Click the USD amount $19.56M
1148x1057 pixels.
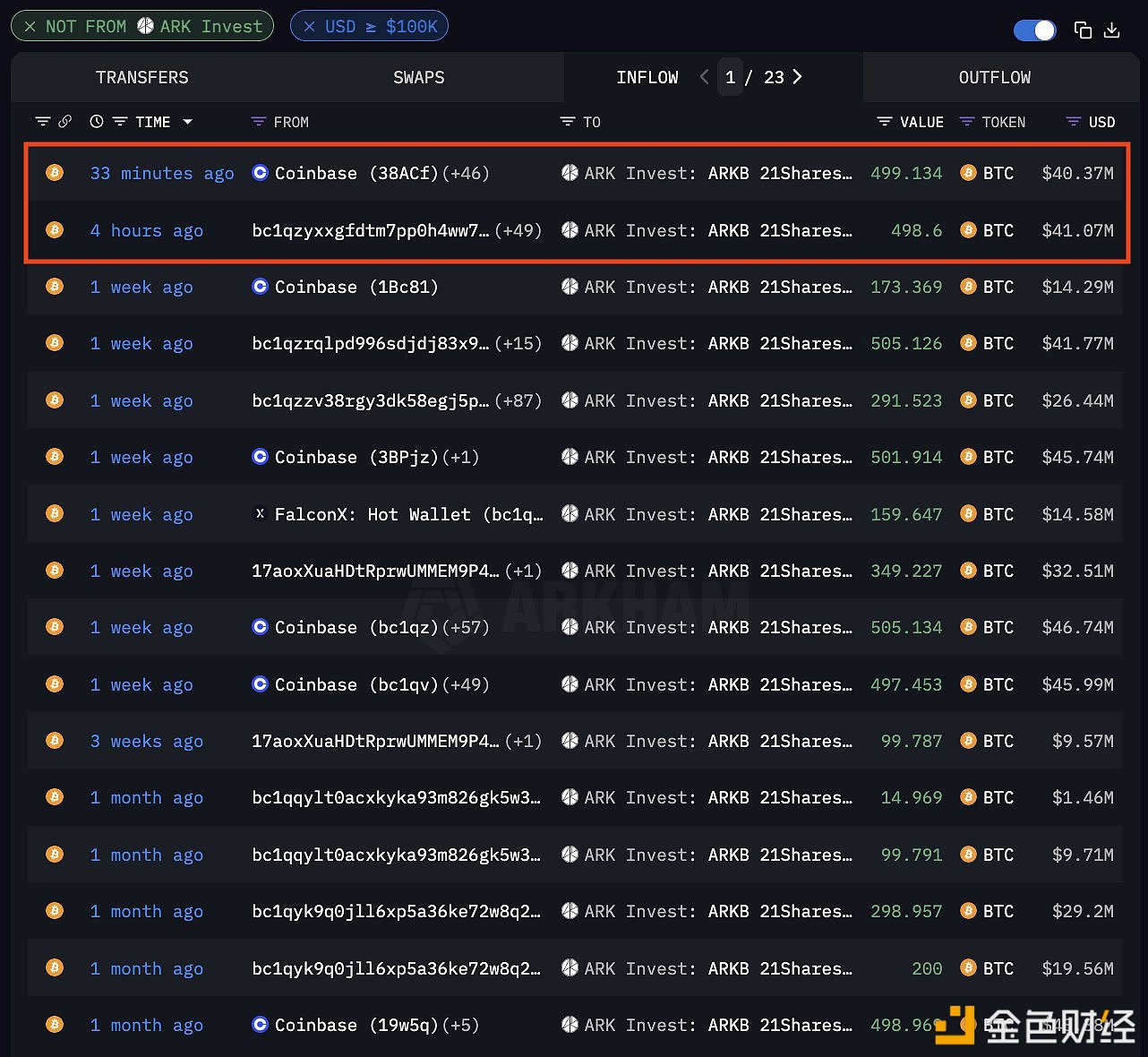coord(1078,969)
